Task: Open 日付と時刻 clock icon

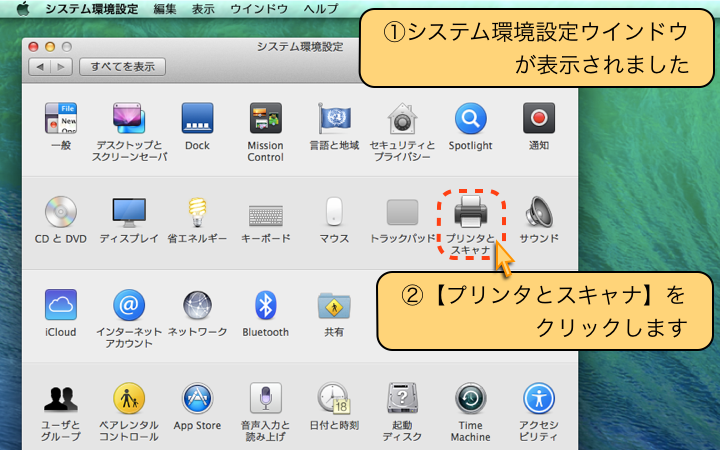Action: [334, 398]
